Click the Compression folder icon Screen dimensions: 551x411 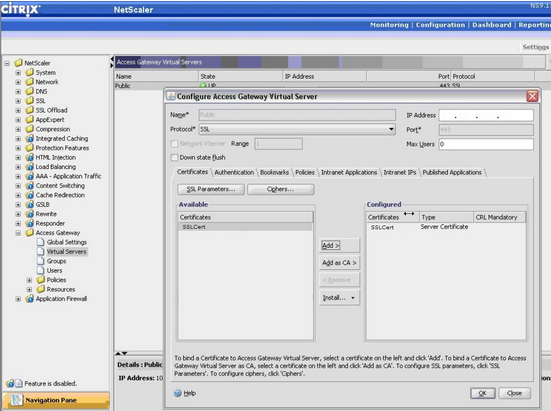pos(30,129)
